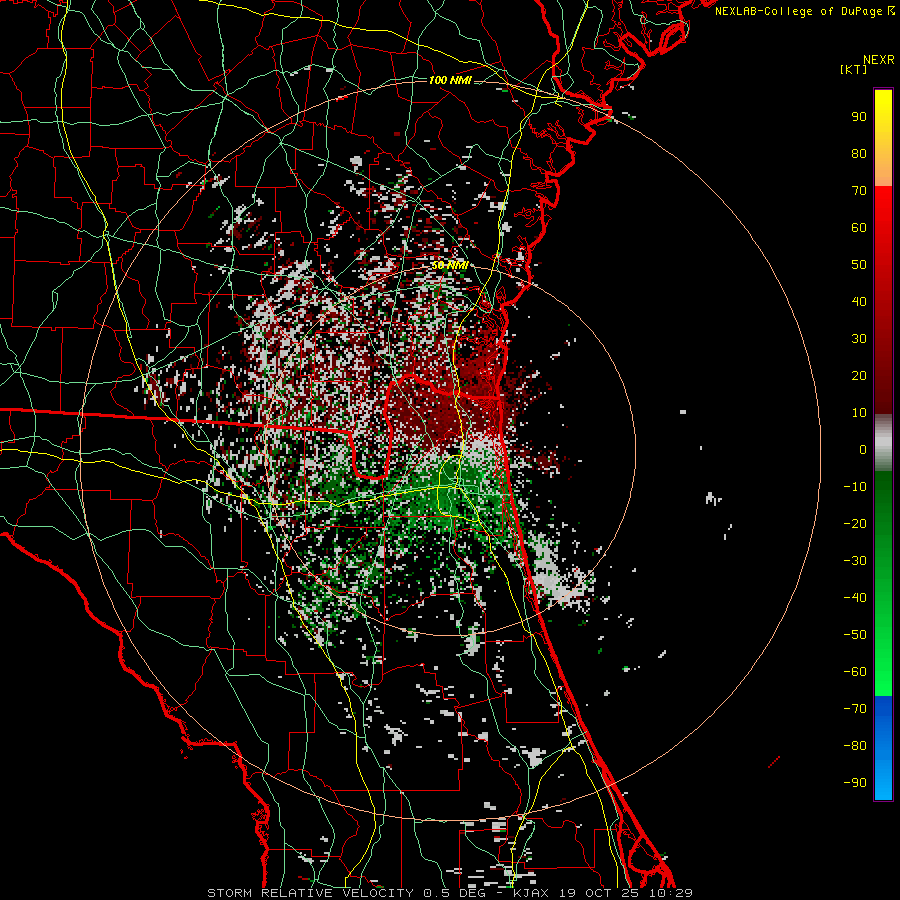Click the 20 value on the velocity scale
Screen dimensions: 900x900
(859, 376)
